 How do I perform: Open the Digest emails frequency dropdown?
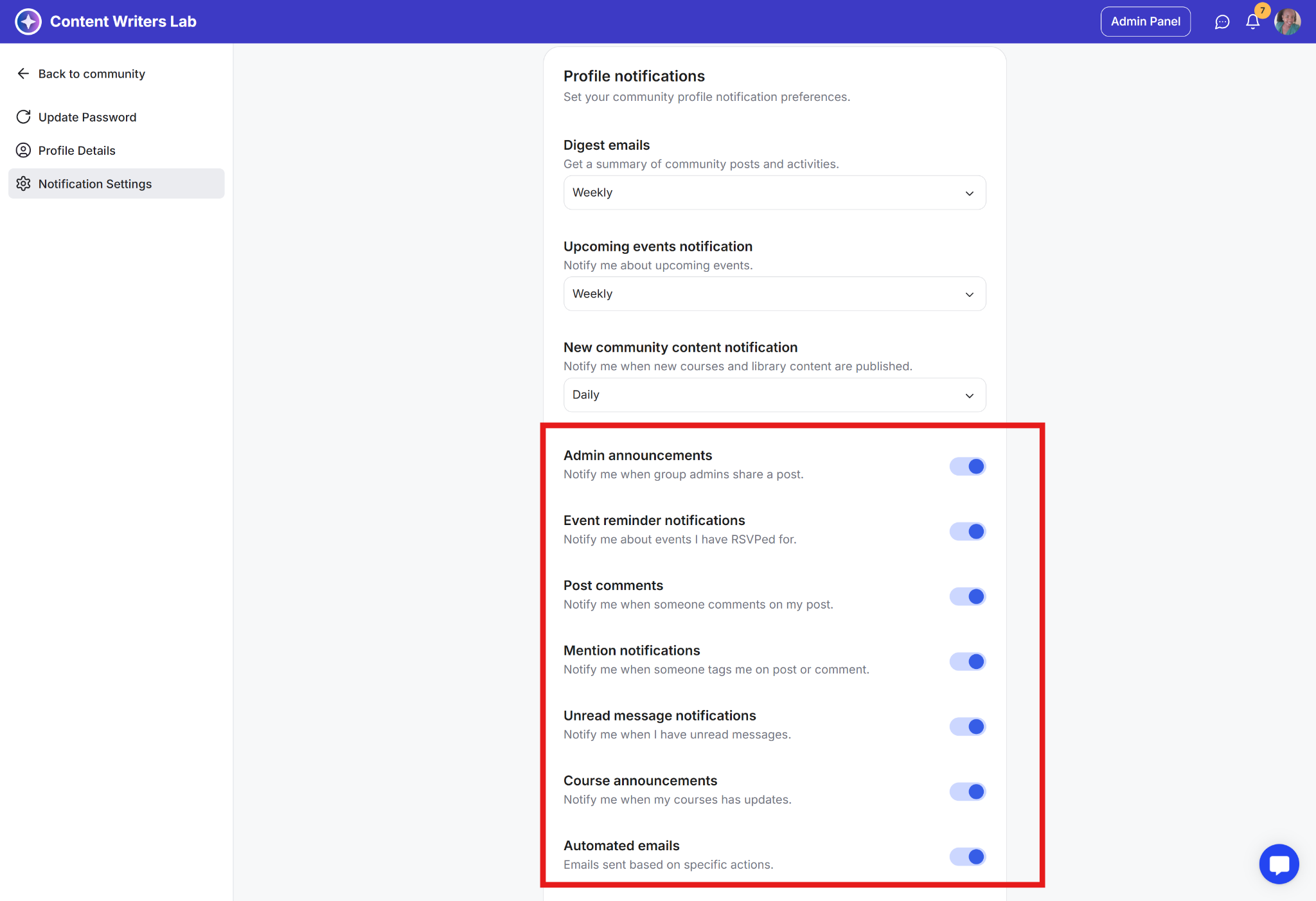(774, 193)
